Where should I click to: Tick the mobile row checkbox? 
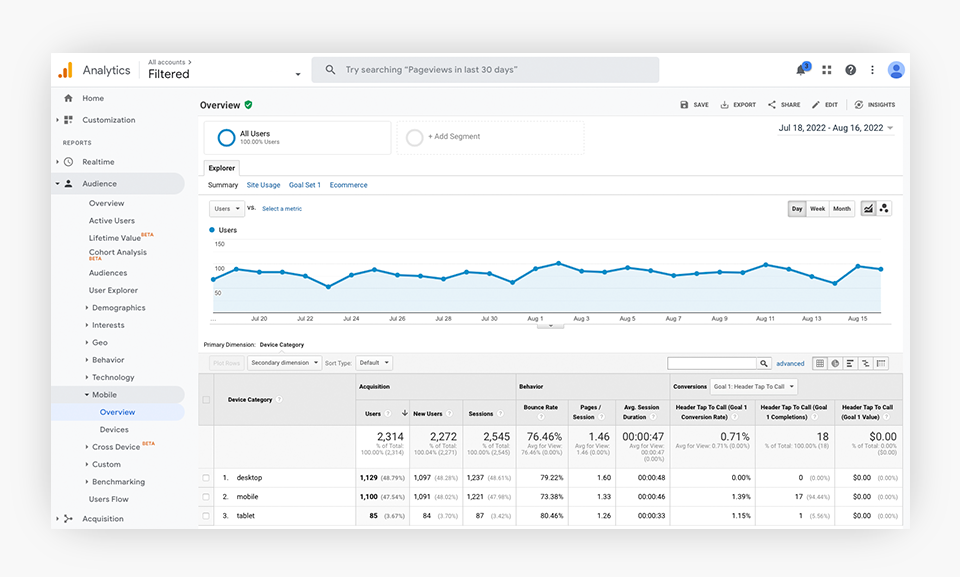207,496
